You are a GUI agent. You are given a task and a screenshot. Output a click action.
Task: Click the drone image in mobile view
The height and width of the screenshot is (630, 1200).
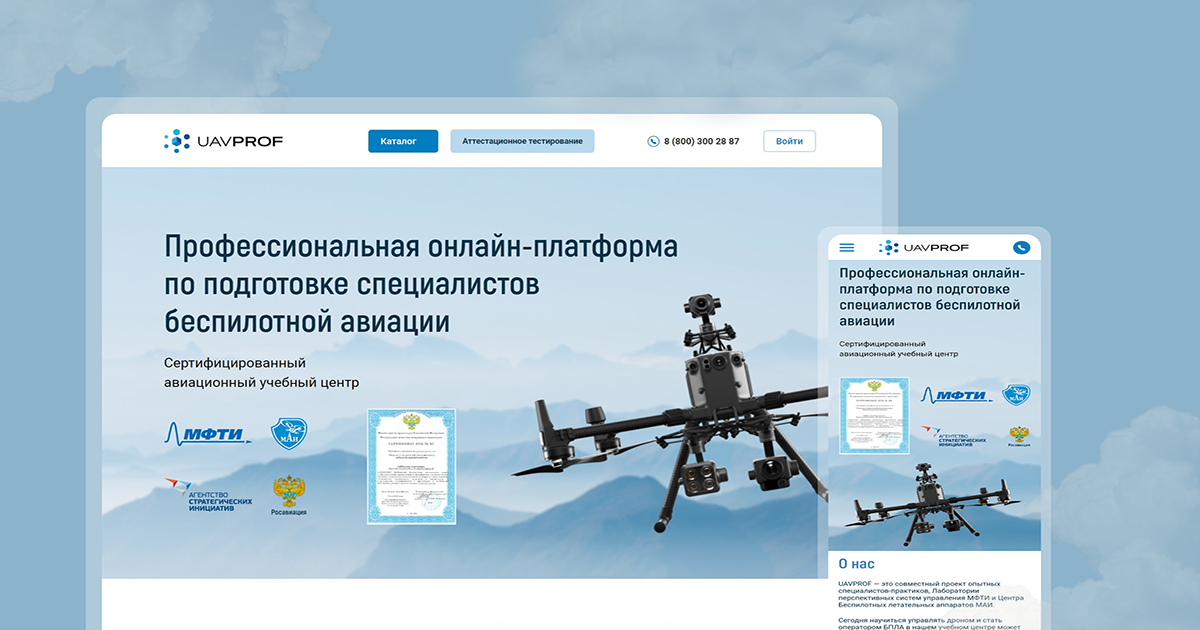pyautogui.click(x=934, y=504)
